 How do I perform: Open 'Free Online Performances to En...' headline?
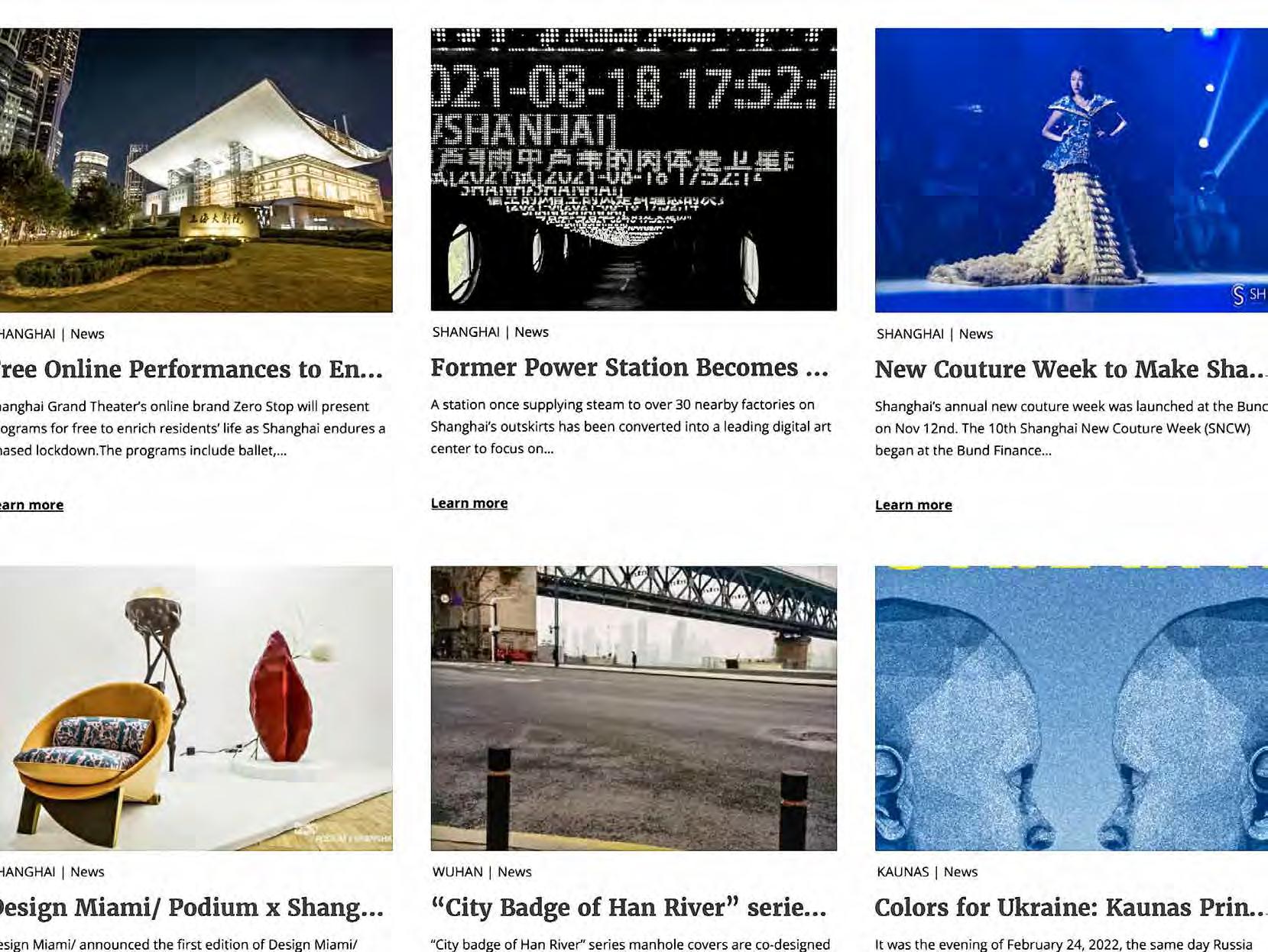click(191, 369)
